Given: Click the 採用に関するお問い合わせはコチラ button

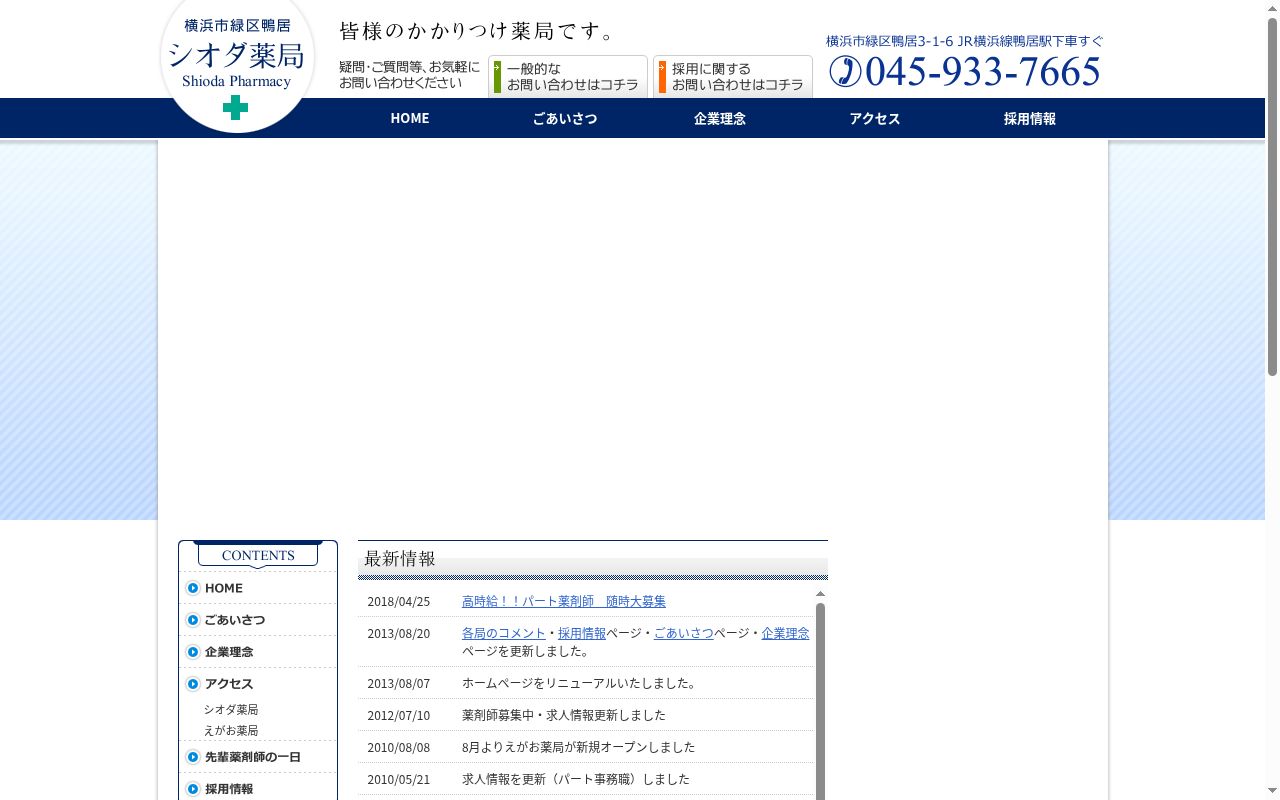Looking at the screenshot, I should (x=733, y=77).
